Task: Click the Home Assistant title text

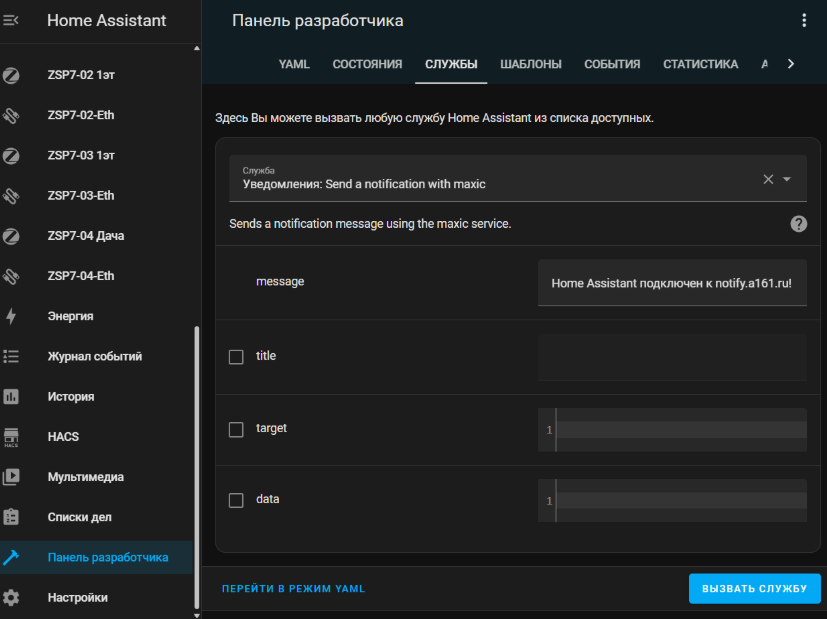Action: tap(107, 20)
